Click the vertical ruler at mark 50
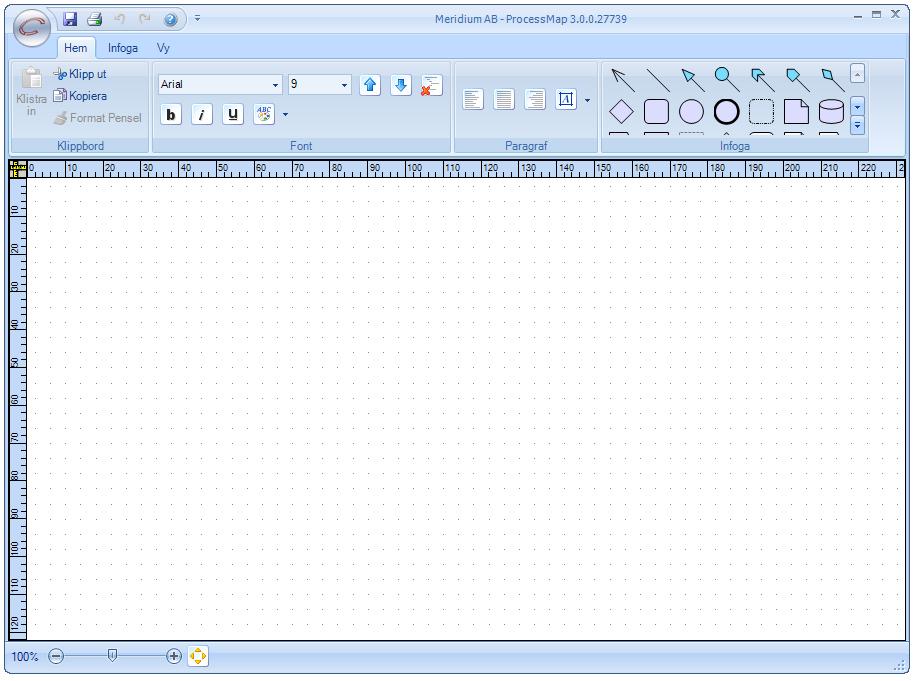Viewport: 916px width, 681px height. coord(16,362)
